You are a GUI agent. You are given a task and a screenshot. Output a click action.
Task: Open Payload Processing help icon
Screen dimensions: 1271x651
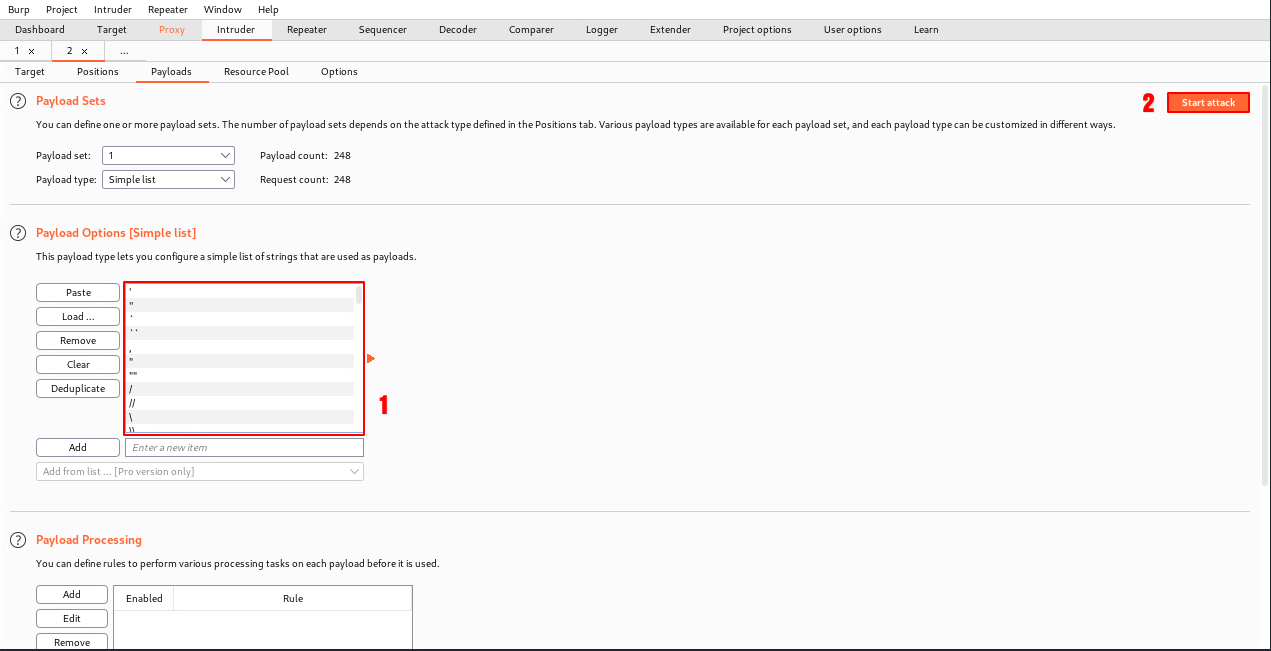[17, 540]
